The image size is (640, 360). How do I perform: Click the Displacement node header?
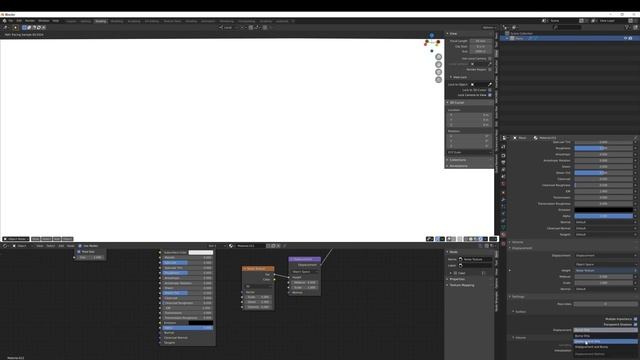point(304,259)
